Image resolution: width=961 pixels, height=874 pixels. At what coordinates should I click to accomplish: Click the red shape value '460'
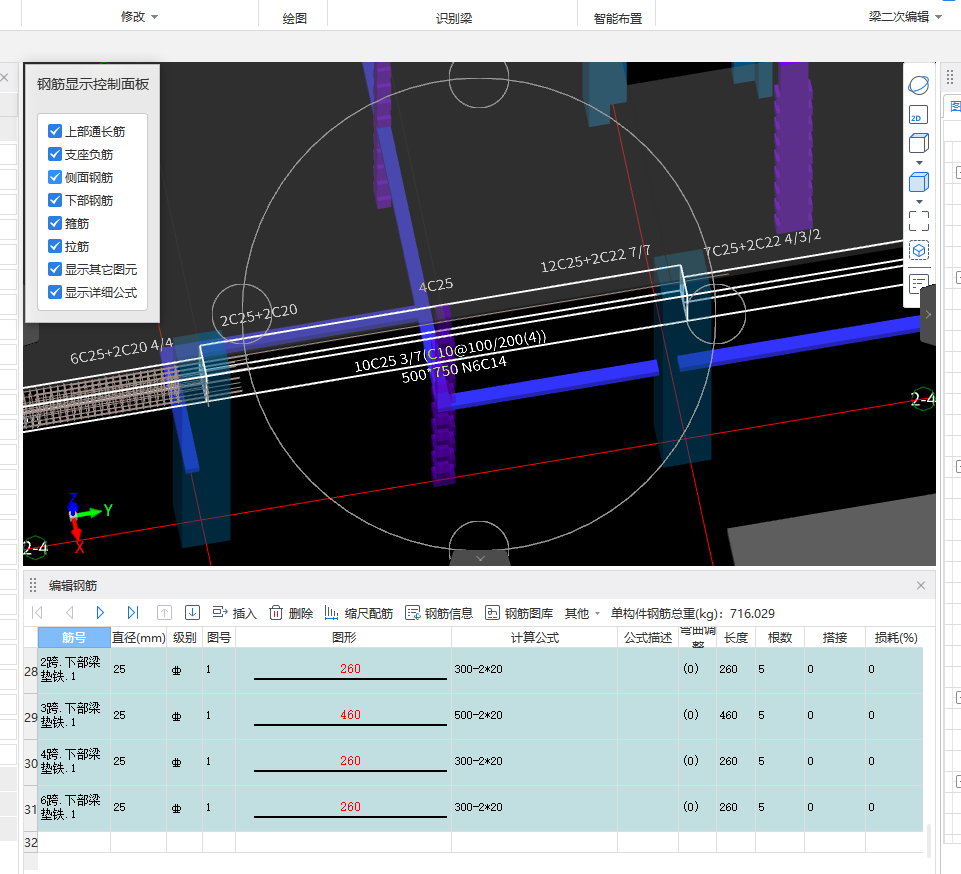[350, 715]
